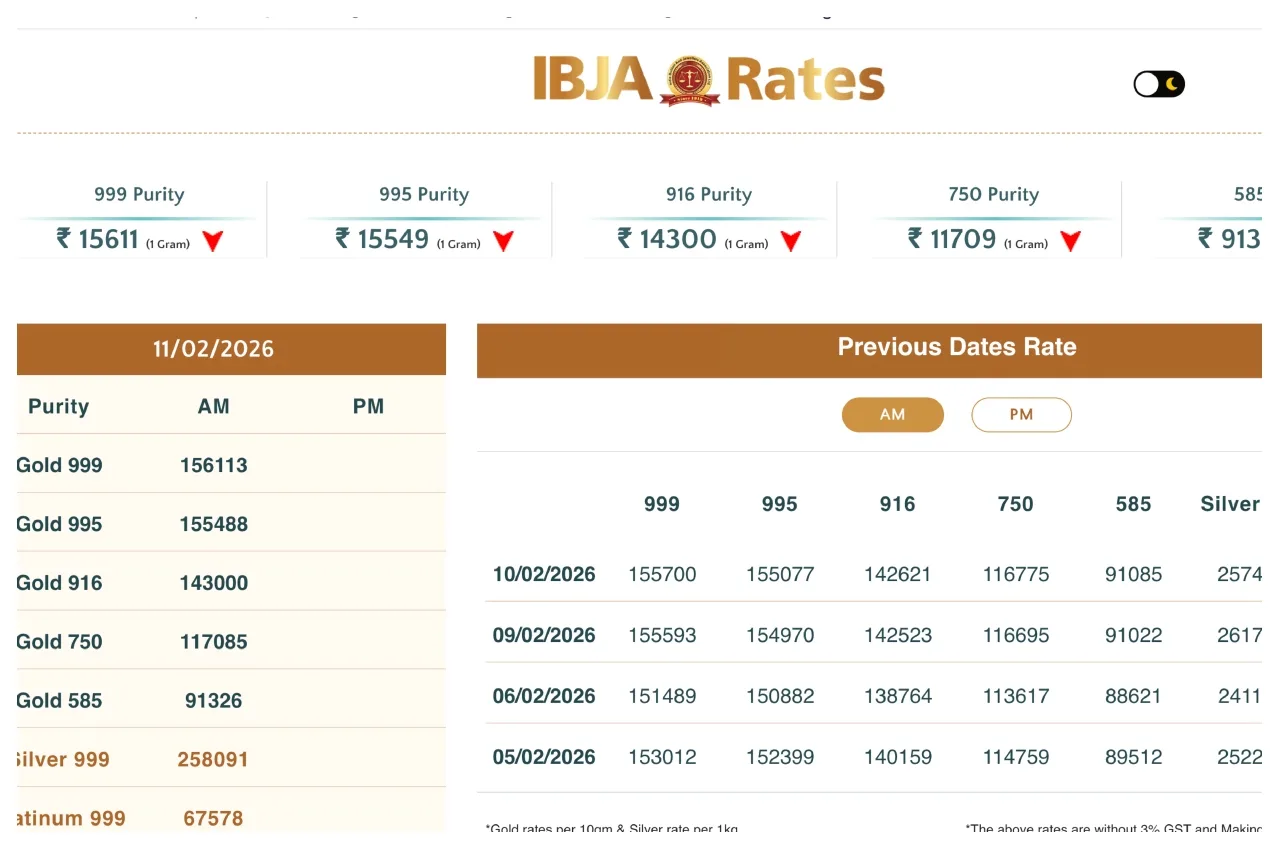Click the 11/02/2026 date header

point(214,349)
